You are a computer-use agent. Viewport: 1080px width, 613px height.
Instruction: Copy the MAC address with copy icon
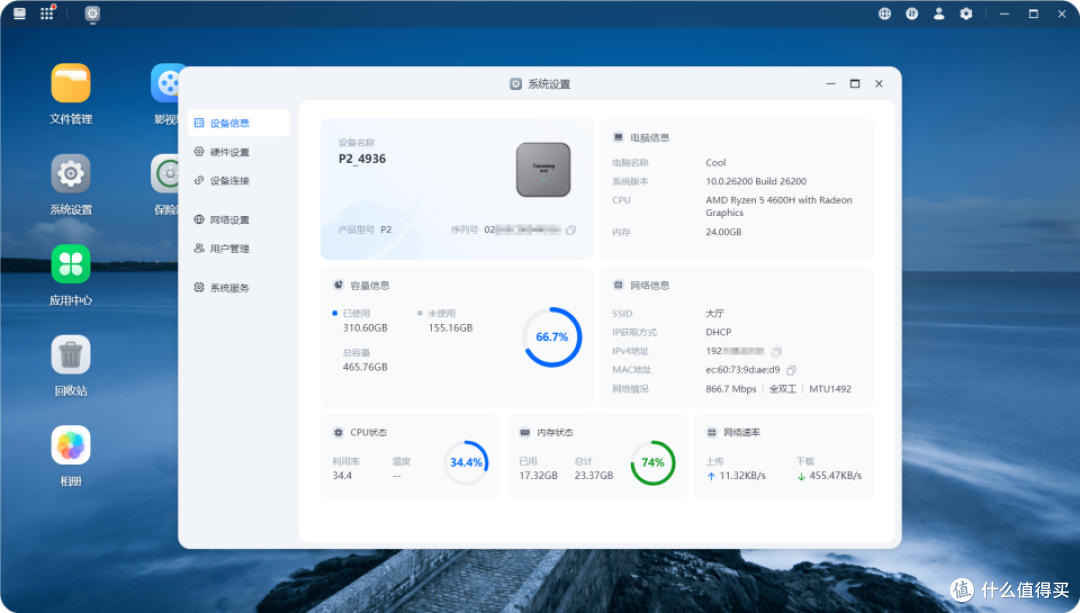click(x=791, y=370)
